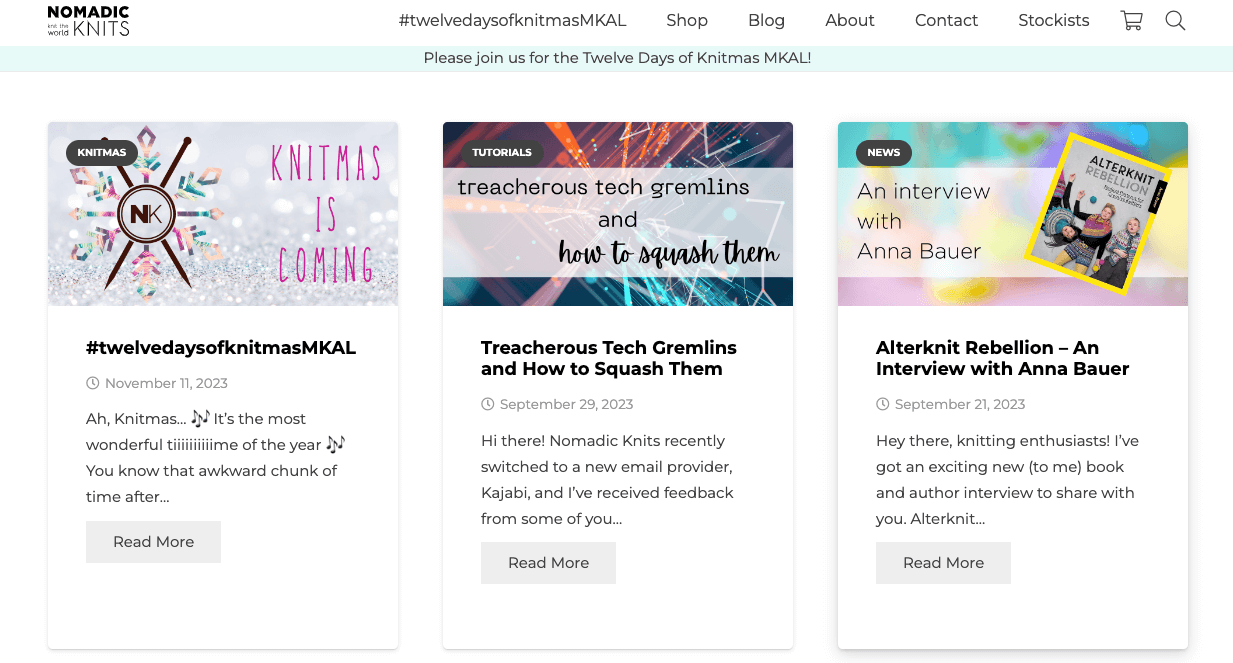
Task: Open the shopping cart icon
Action: click(1132, 20)
